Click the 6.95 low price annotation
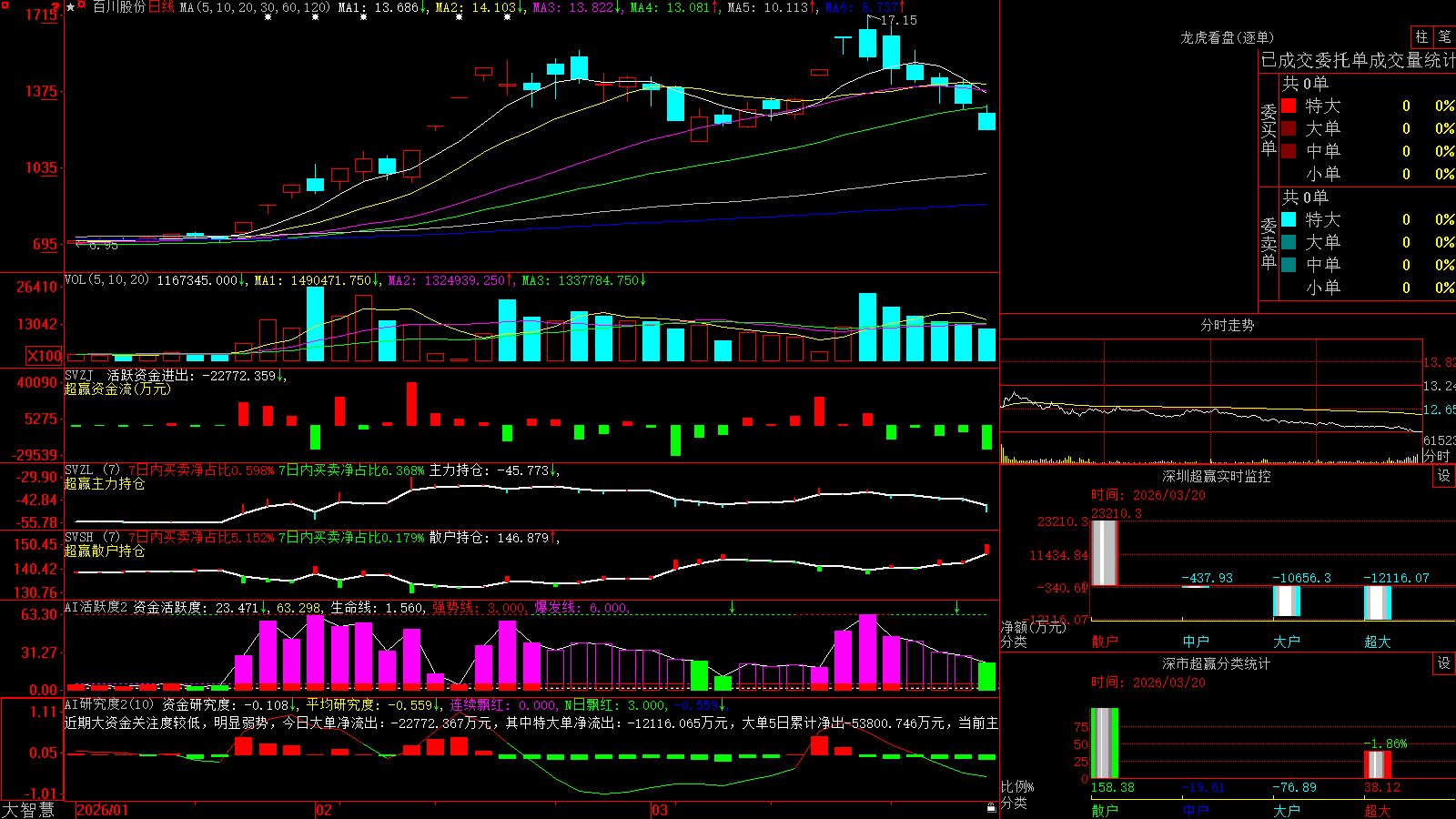Screen dimensions: 1456x819 tap(103, 245)
